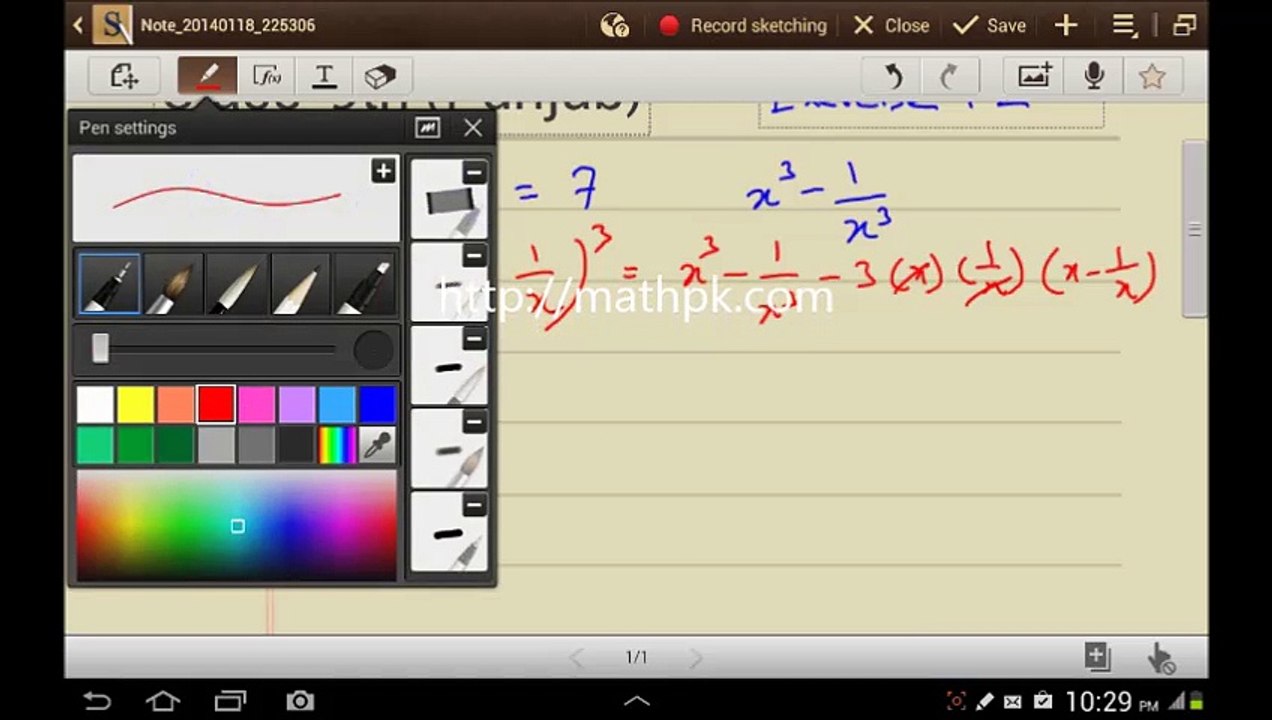The image size is (1272, 720).
Task: Select the fountain pen type
Action: click(108, 284)
